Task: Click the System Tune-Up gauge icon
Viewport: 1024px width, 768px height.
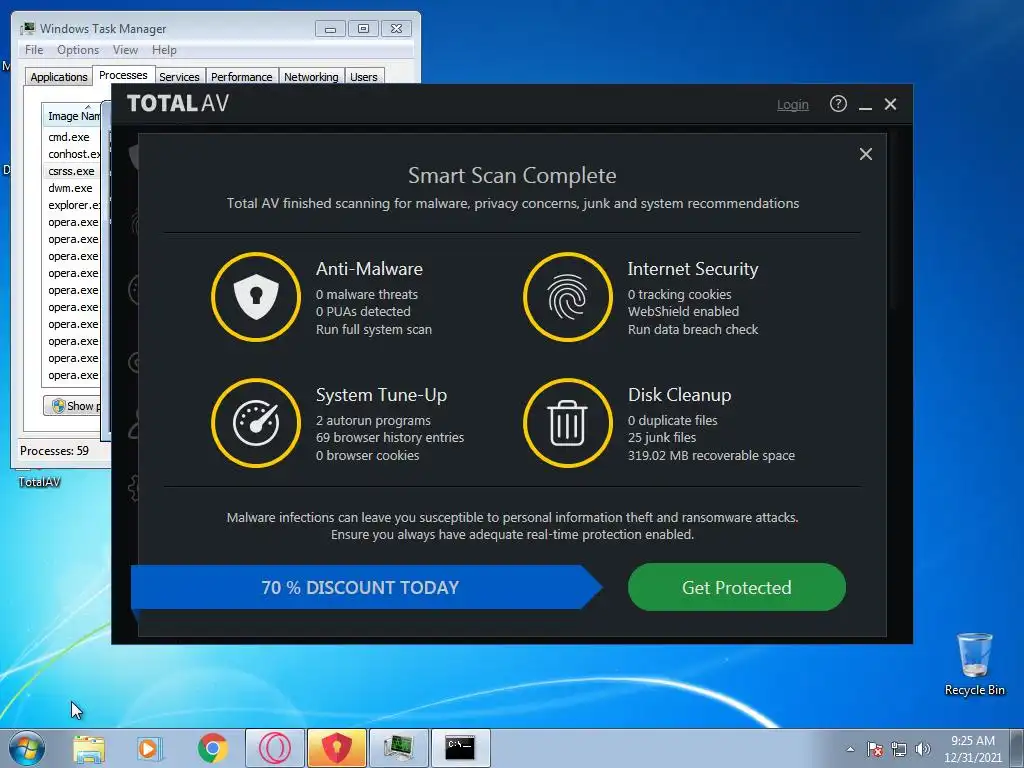Action: 256,423
